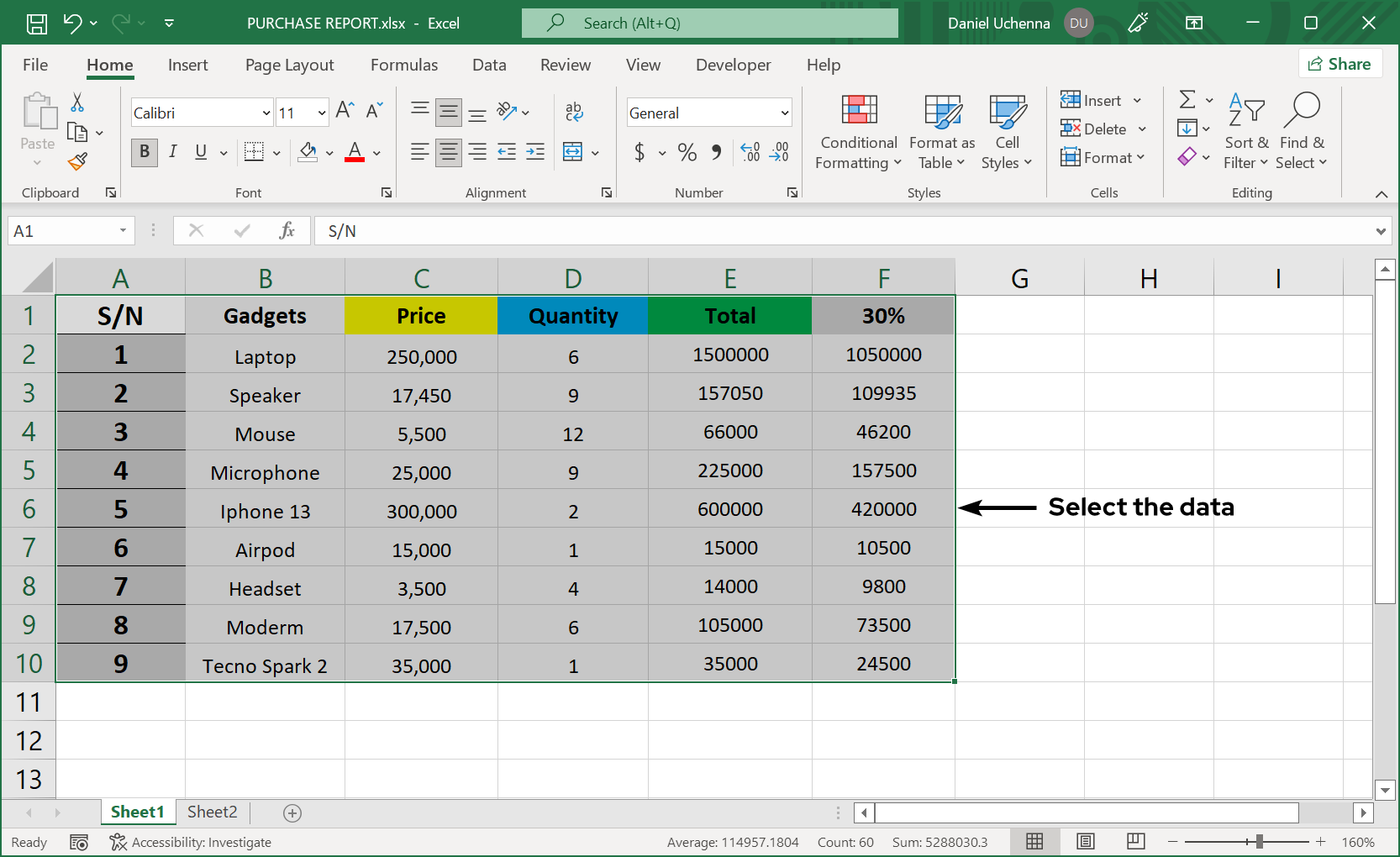
Task: Toggle bold formatting
Action: pos(144,152)
